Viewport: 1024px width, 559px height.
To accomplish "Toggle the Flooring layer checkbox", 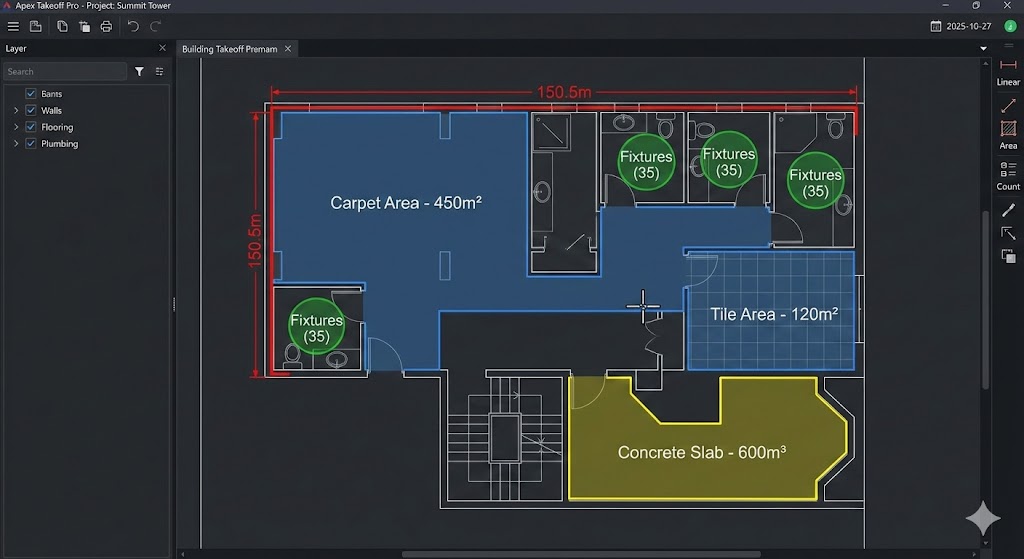I will click(31, 127).
